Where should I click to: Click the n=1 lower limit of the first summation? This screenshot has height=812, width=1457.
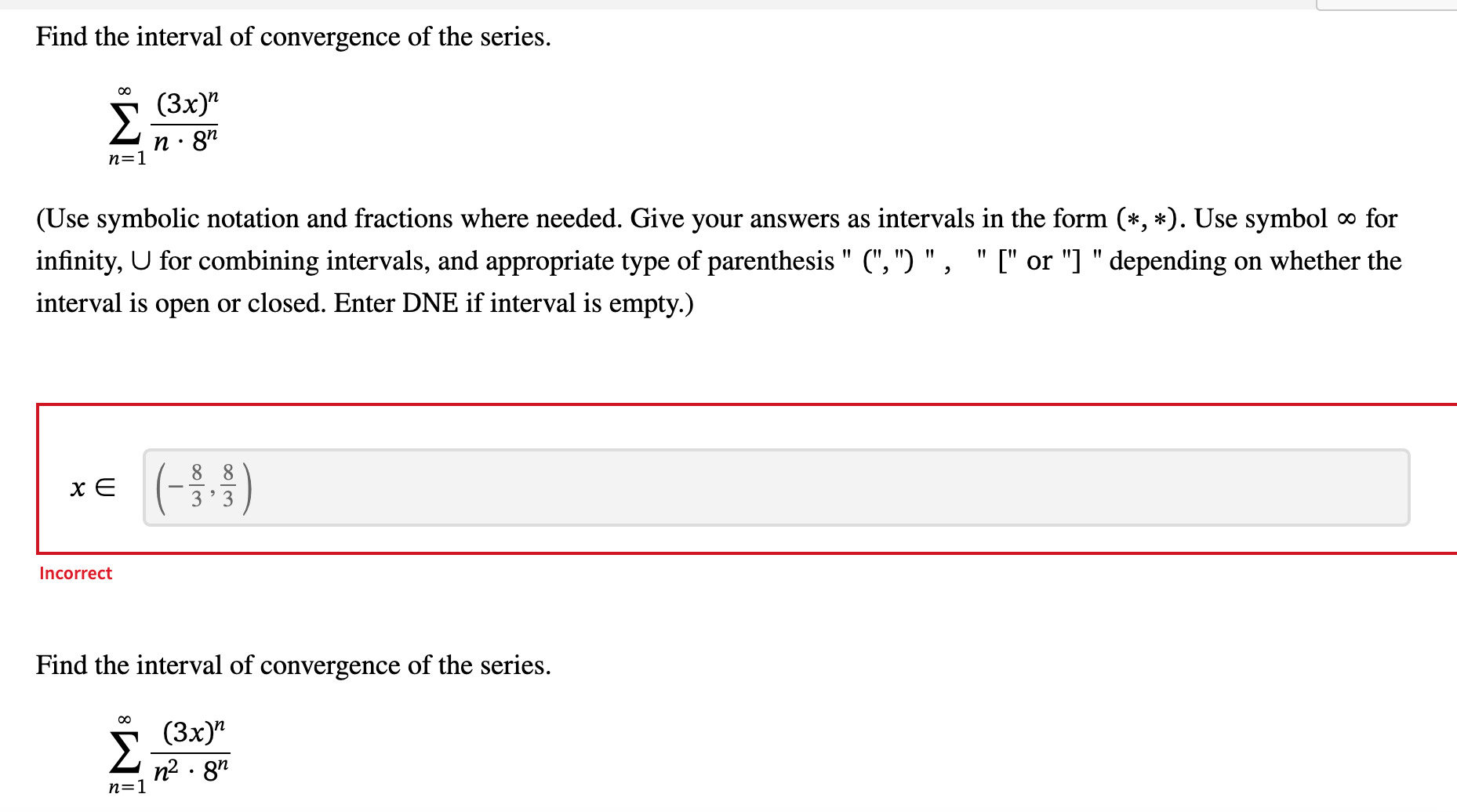tap(125, 159)
